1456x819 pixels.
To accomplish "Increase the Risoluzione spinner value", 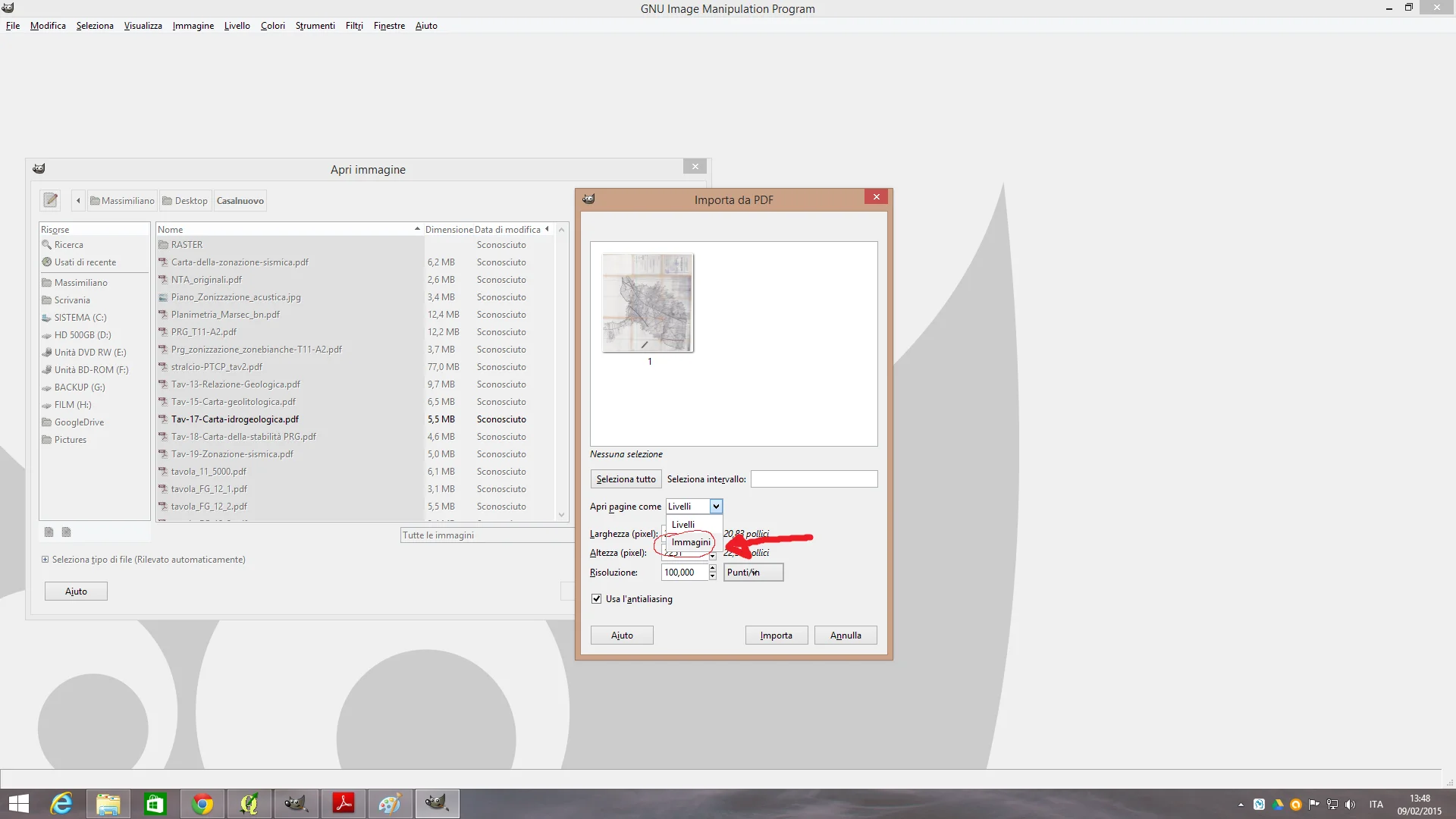I will (712, 568).
